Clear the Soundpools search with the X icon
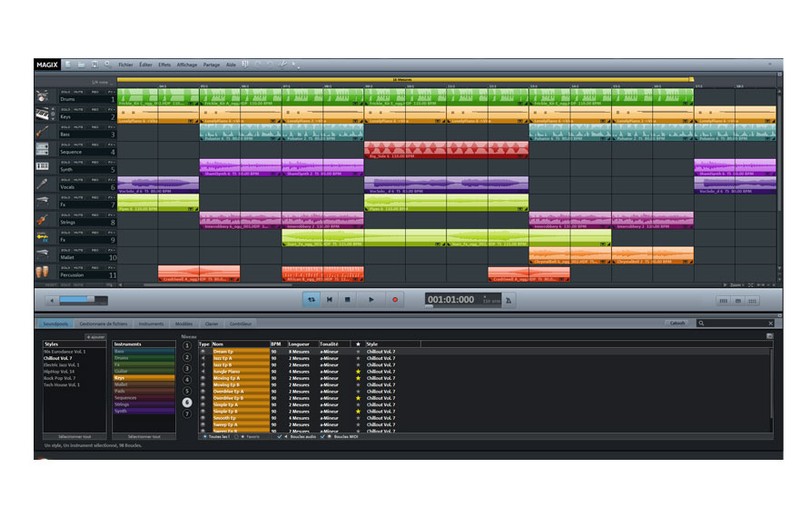The height and width of the screenshot is (527, 799). pos(770,323)
